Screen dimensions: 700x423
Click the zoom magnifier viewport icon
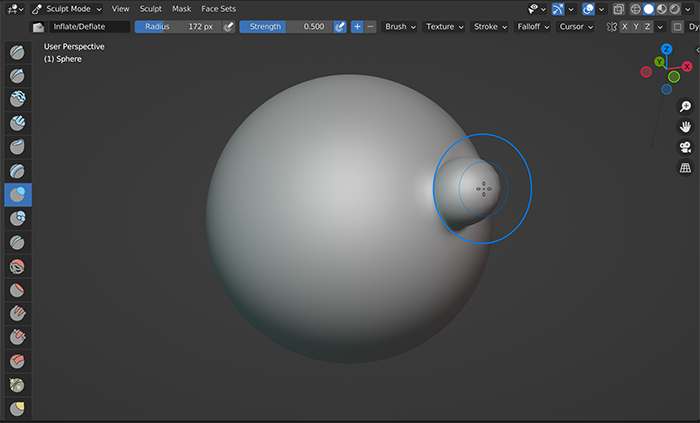(x=685, y=106)
